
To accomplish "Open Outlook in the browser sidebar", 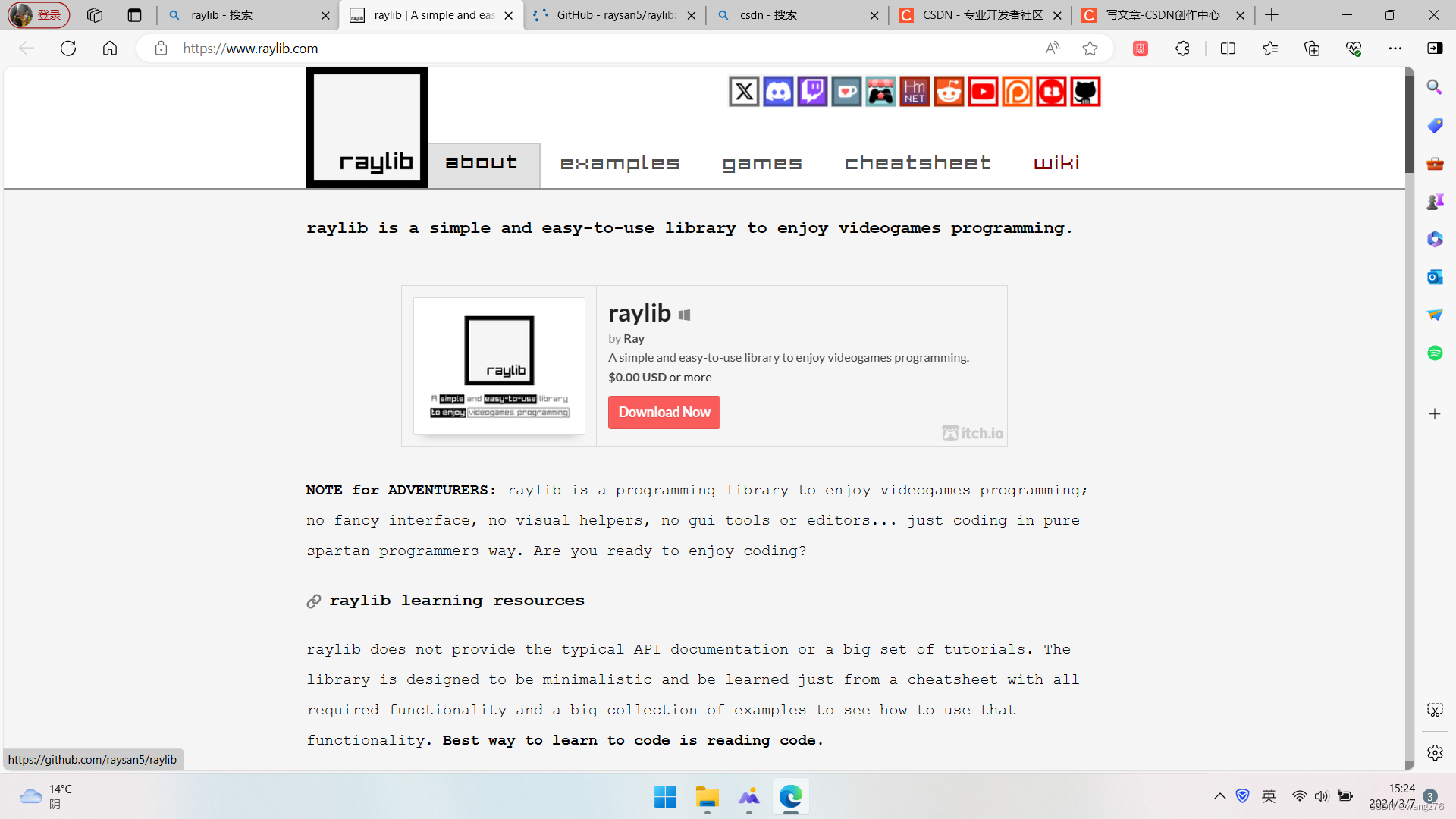I will (x=1435, y=277).
